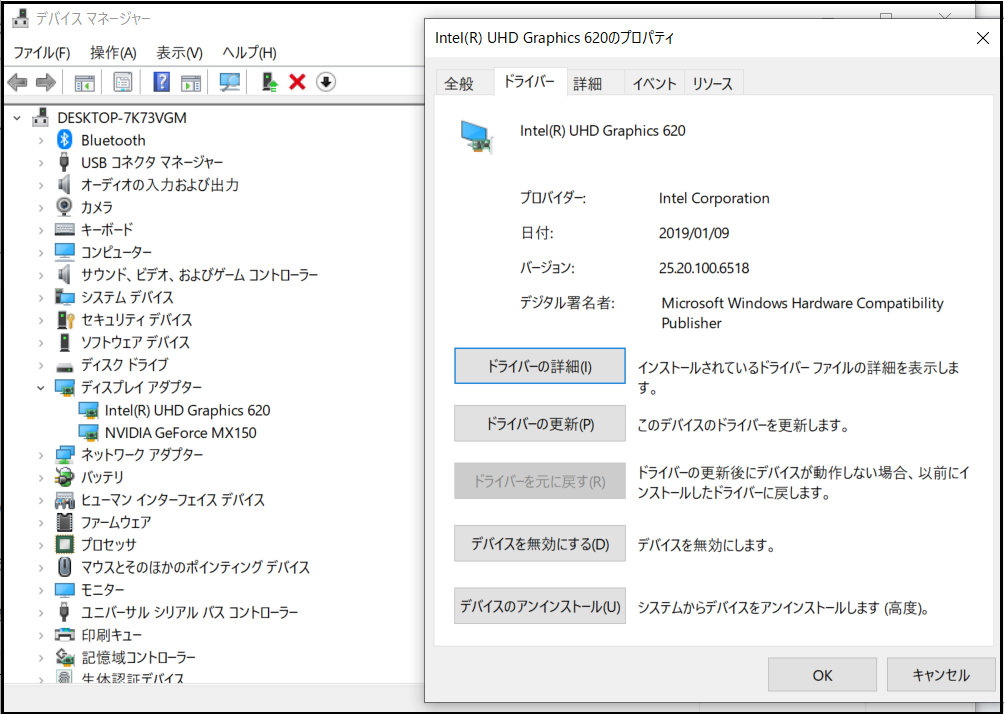Collapse the ディスプレイ アダプター category
This screenshot has height=714, width=1004.
pos(41,387)
